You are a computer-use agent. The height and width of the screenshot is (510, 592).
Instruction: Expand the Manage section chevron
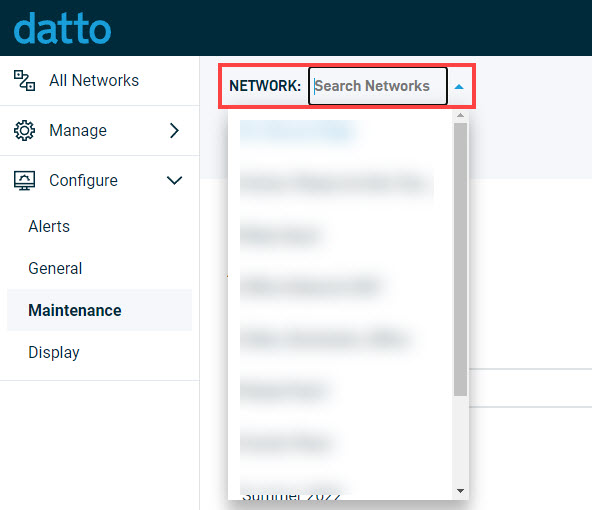pos(174,131)
